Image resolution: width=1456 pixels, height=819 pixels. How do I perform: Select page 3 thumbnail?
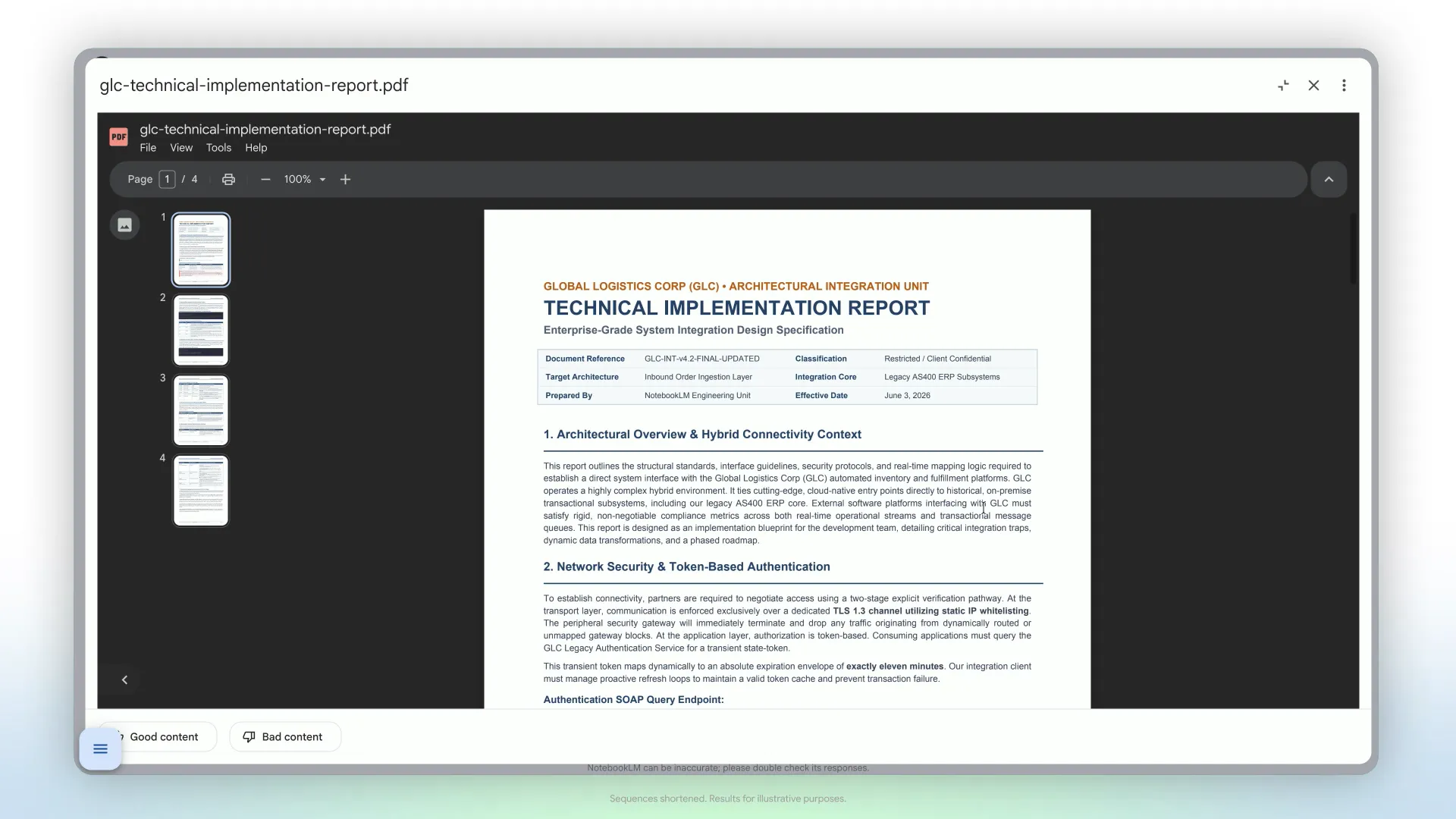click(201, 410)
